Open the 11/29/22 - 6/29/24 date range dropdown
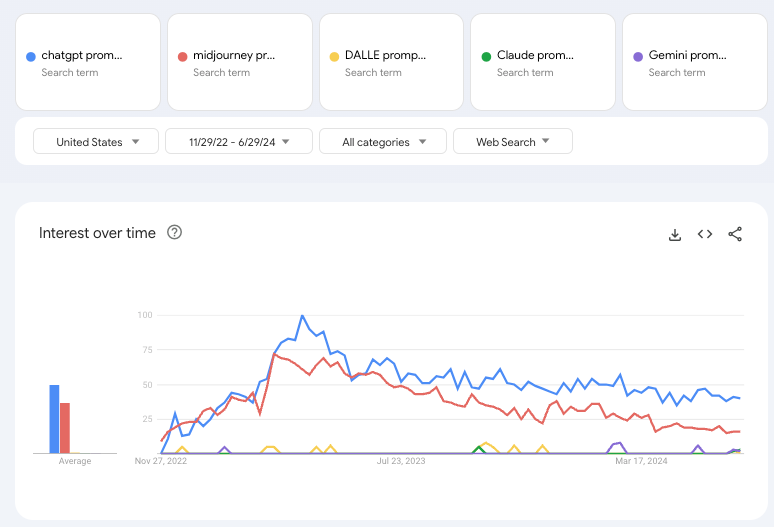 pos(239,142)
